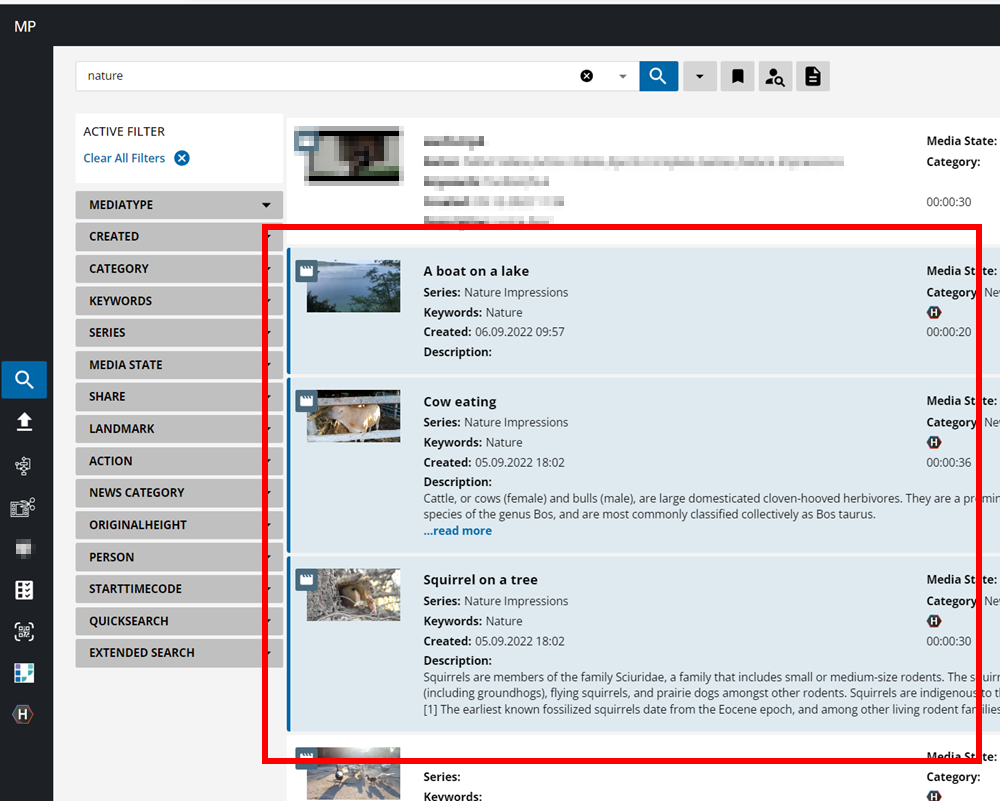Click the person search icon
The width and height of the screenshot is (1000, 801).
coord(774,76)
